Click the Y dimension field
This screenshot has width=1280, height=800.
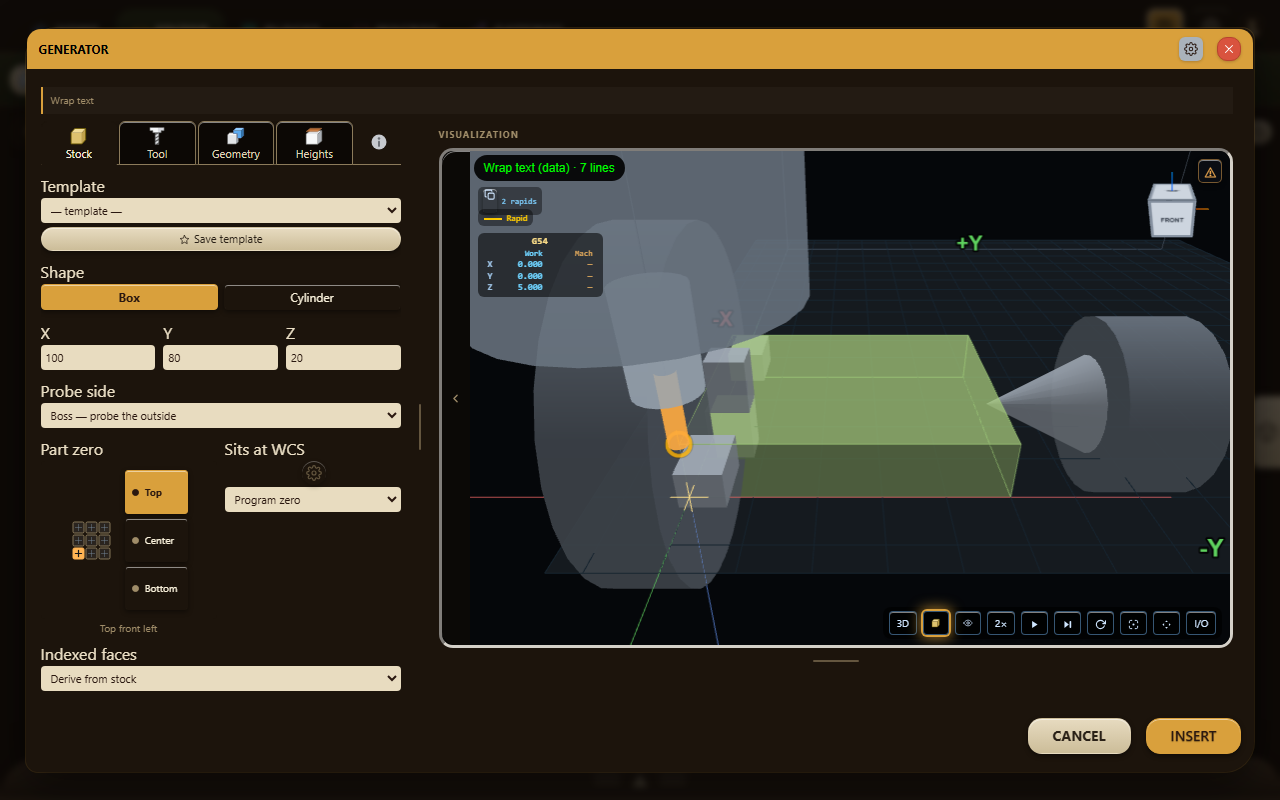[x=220, y=358]
